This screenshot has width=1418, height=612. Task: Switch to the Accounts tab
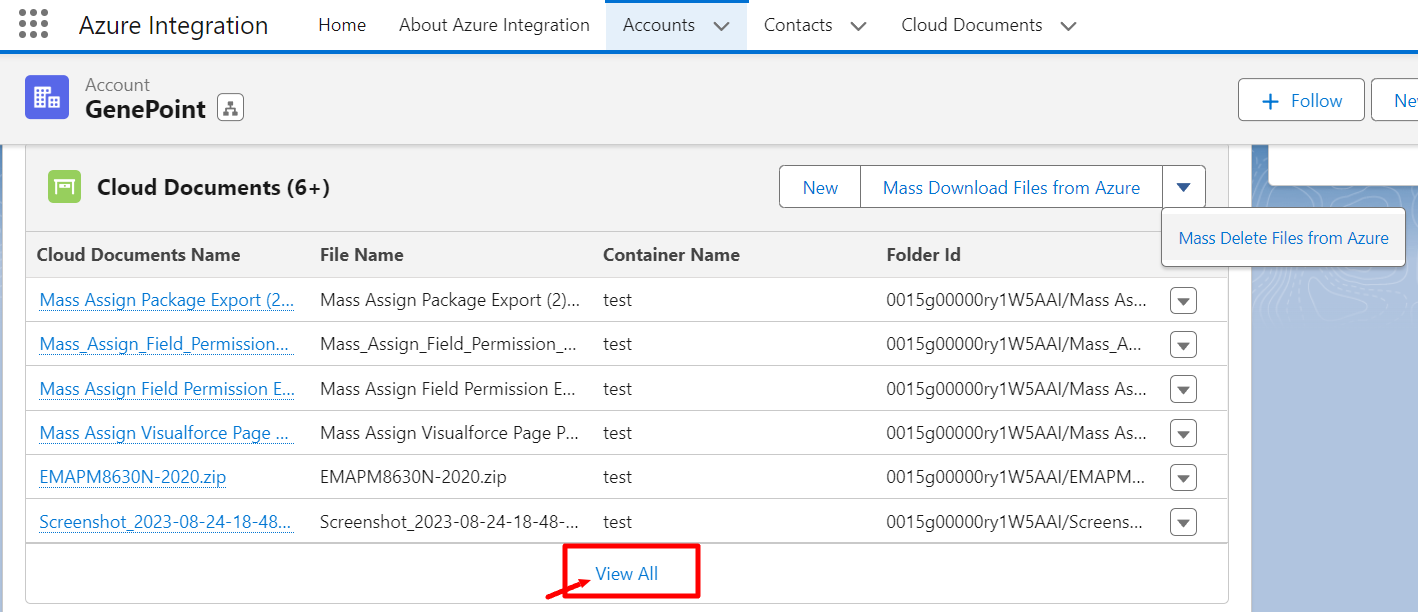tap(659, 25)
